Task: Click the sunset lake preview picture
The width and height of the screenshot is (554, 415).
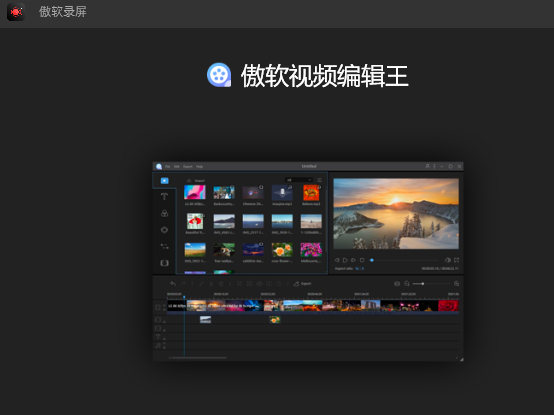Action: (x=396, y=214)
